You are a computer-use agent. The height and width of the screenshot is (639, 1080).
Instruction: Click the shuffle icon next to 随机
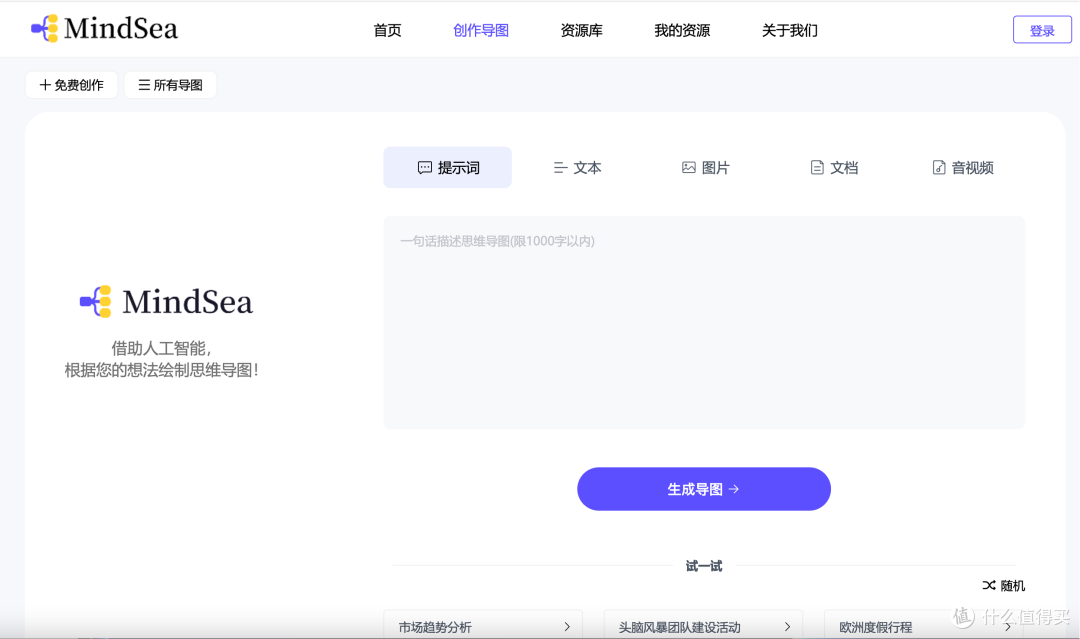[989, 585]
